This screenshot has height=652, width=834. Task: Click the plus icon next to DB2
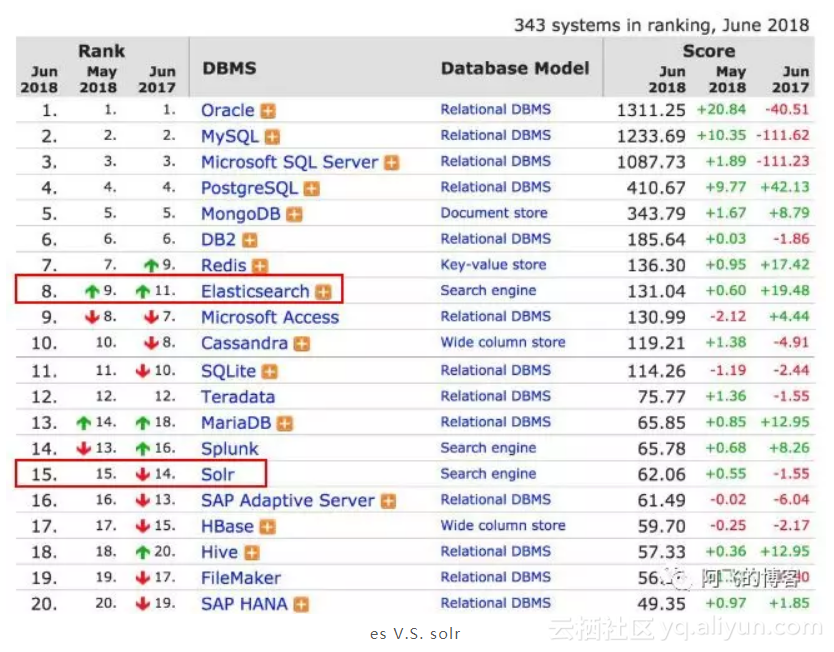[249, 240]
